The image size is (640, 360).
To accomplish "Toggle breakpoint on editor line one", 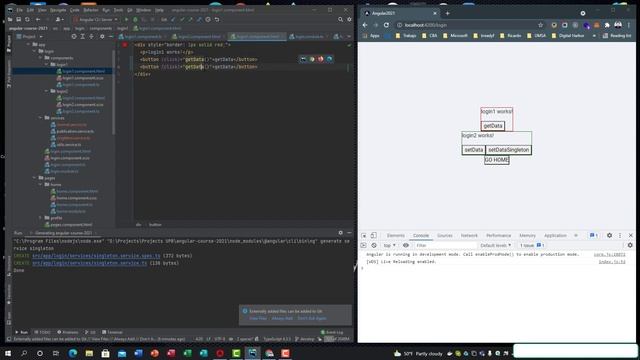I will click(x=124, y=44).
